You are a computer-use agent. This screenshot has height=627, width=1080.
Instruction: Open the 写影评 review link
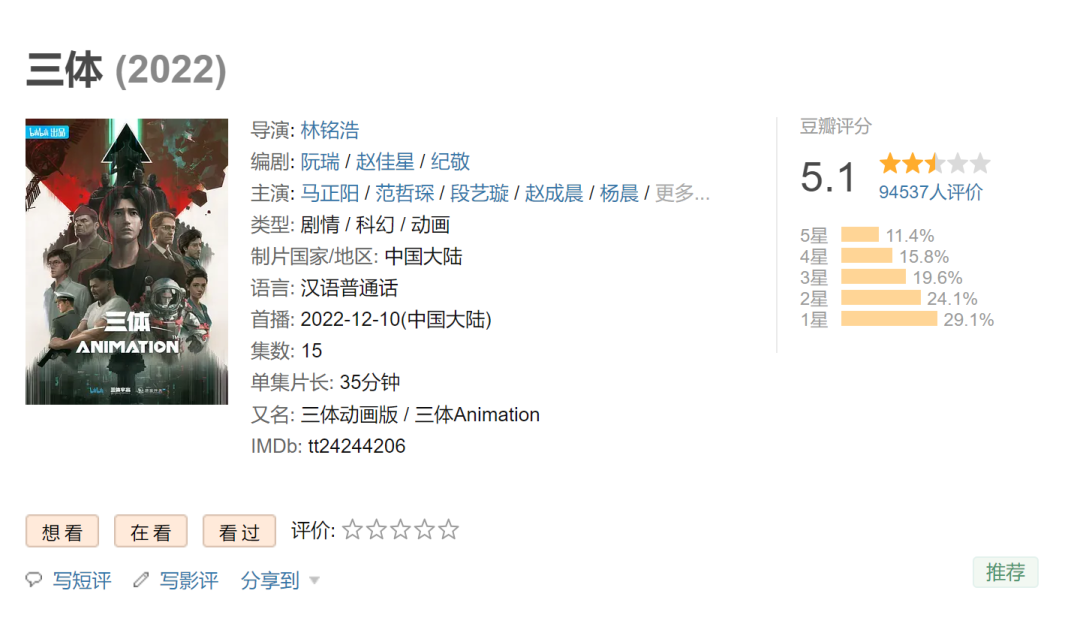tap(189, 580)
